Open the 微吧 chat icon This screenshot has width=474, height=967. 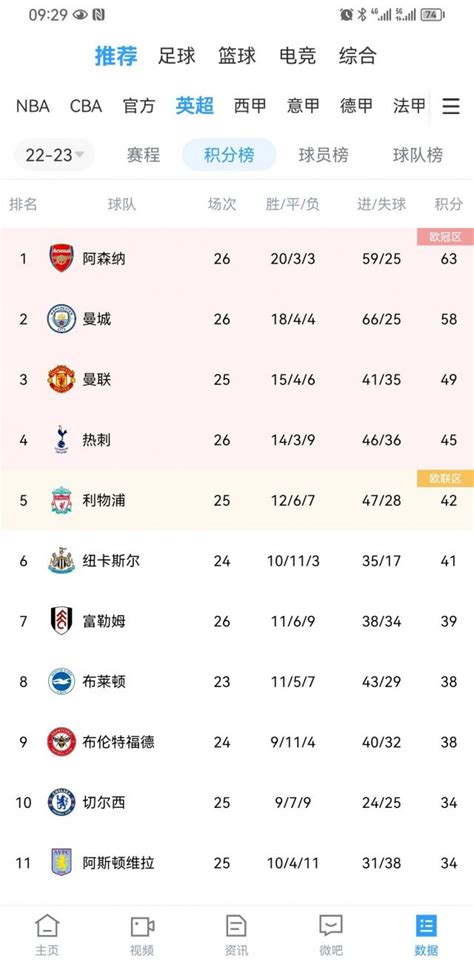coord(331,926)
